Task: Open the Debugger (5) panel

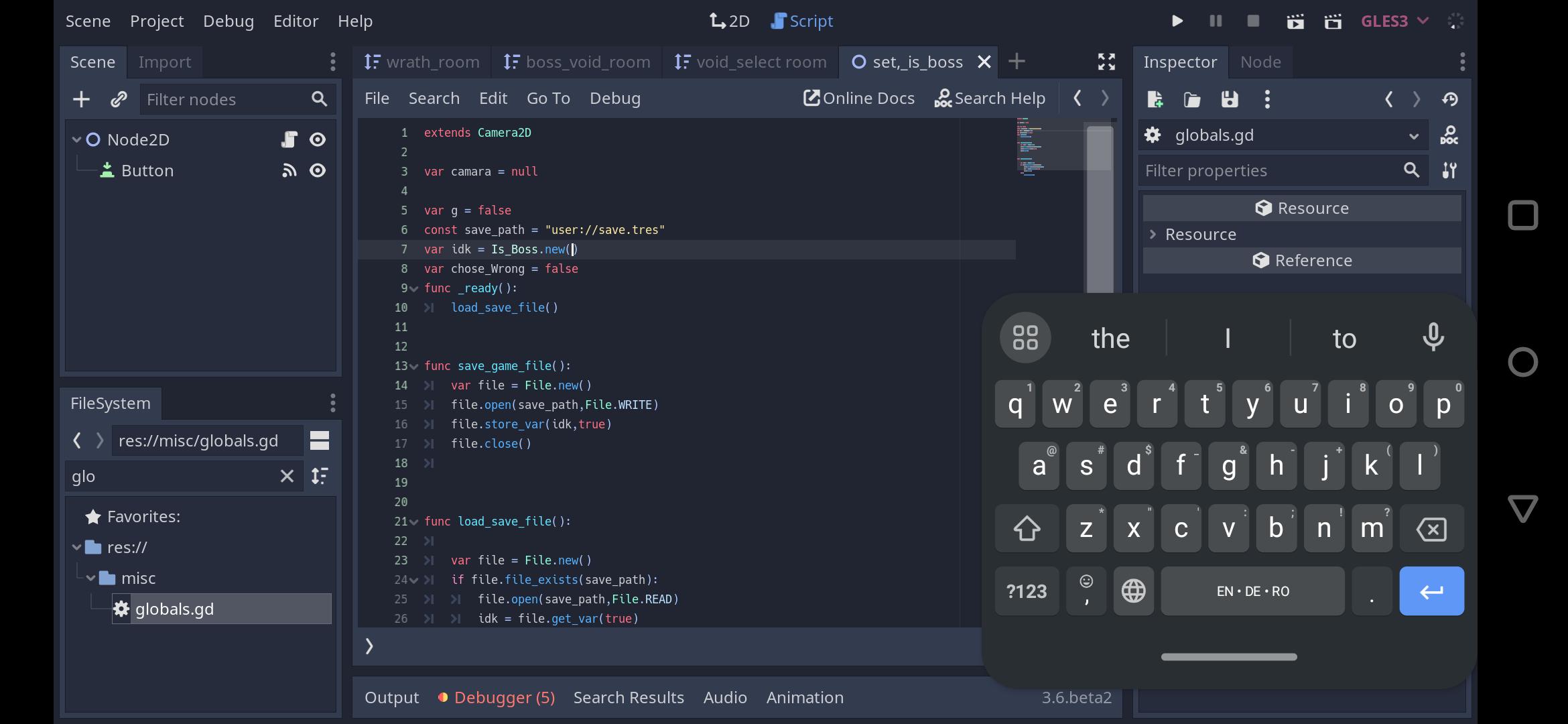Action: click(503, 697)
